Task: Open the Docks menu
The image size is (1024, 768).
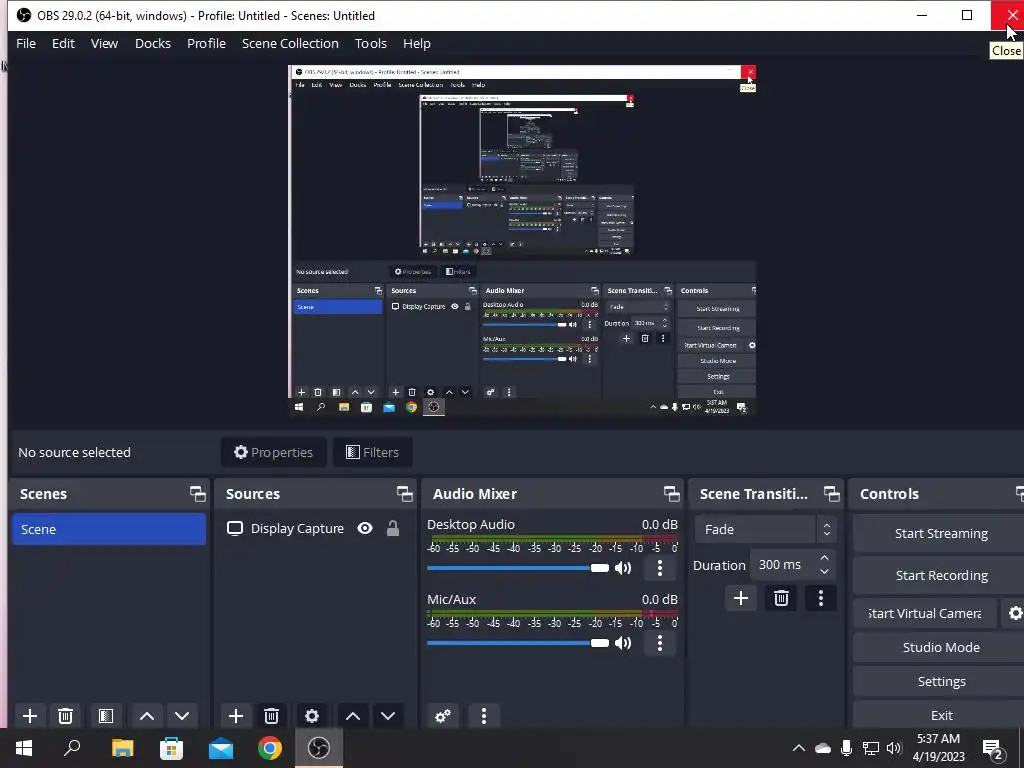Action: point(153,44)
